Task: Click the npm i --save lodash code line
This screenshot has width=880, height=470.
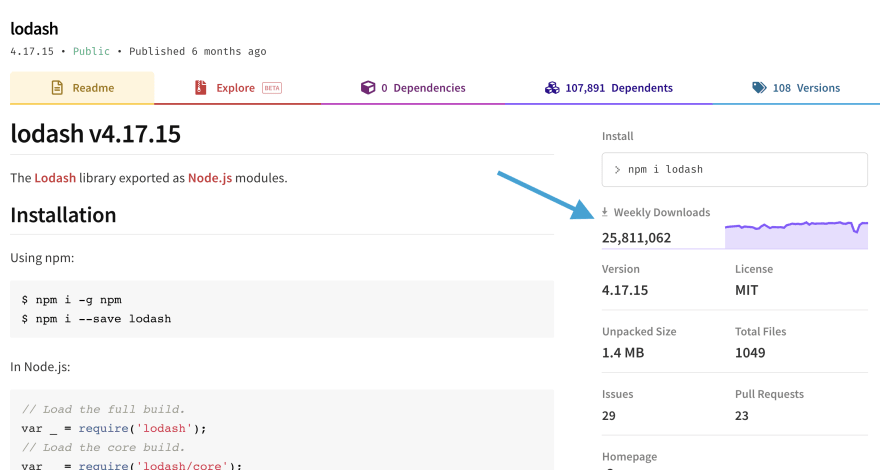Action: click(x=96, y=319)
